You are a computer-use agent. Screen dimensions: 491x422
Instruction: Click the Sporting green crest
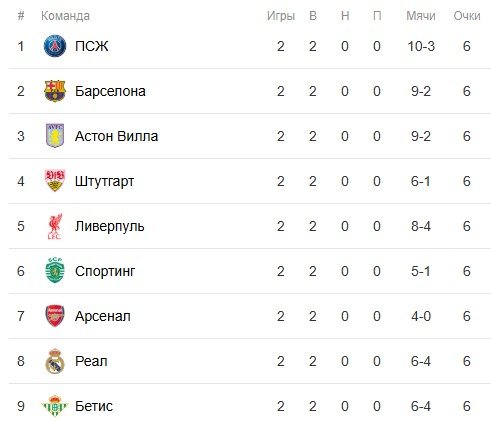point(55,271)
